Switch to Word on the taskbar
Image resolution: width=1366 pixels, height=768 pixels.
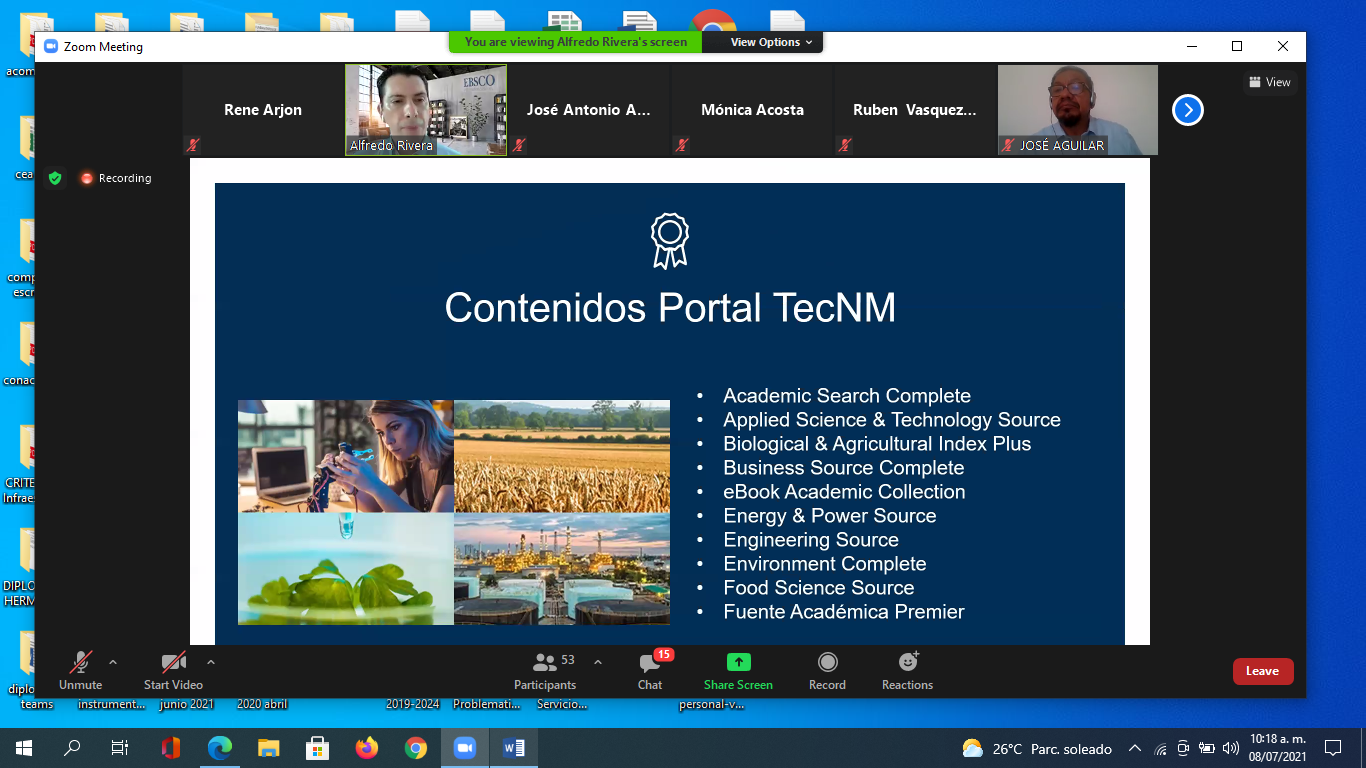[x=513, y=748]
